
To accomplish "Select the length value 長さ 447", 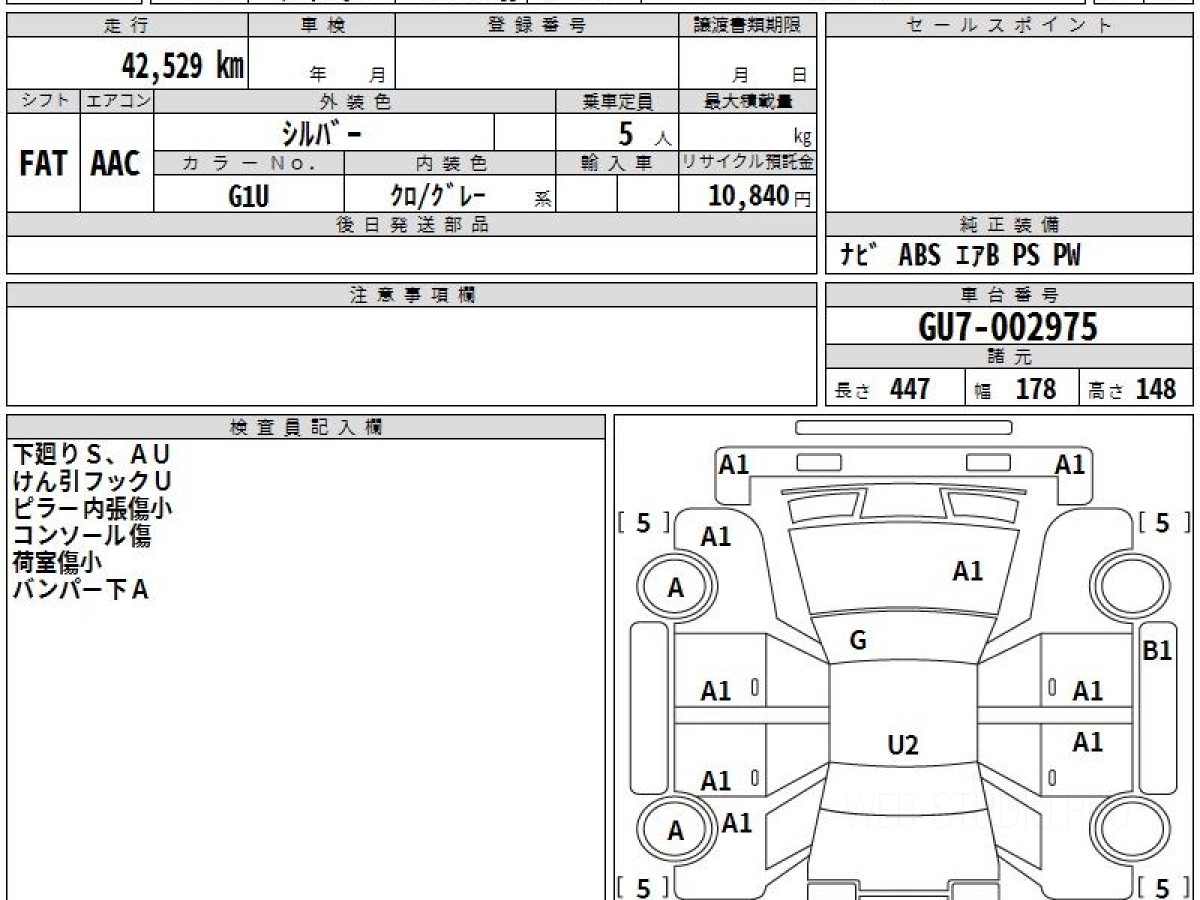I will (882, 389).
